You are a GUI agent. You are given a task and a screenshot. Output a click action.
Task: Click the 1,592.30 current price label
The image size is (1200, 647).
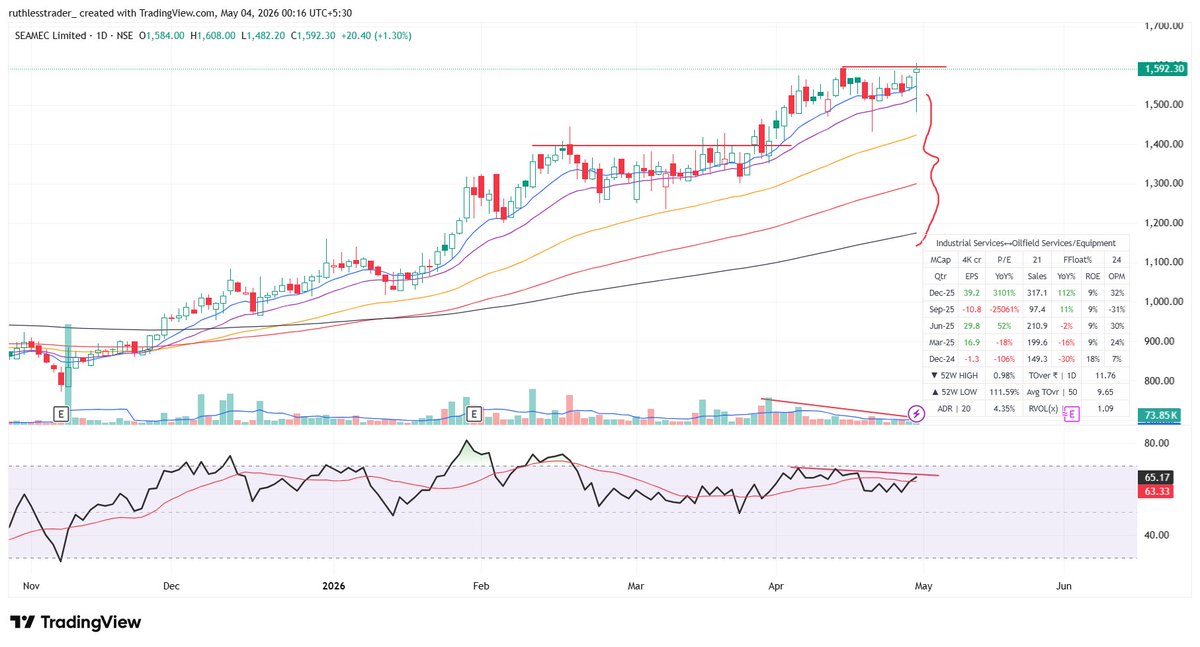1161,69
